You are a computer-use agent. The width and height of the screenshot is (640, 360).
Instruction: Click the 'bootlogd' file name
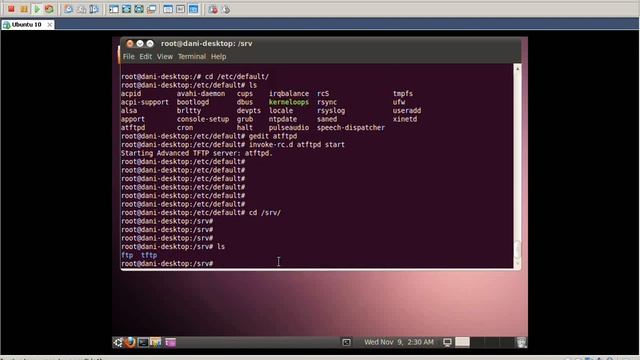coord(193,102)
